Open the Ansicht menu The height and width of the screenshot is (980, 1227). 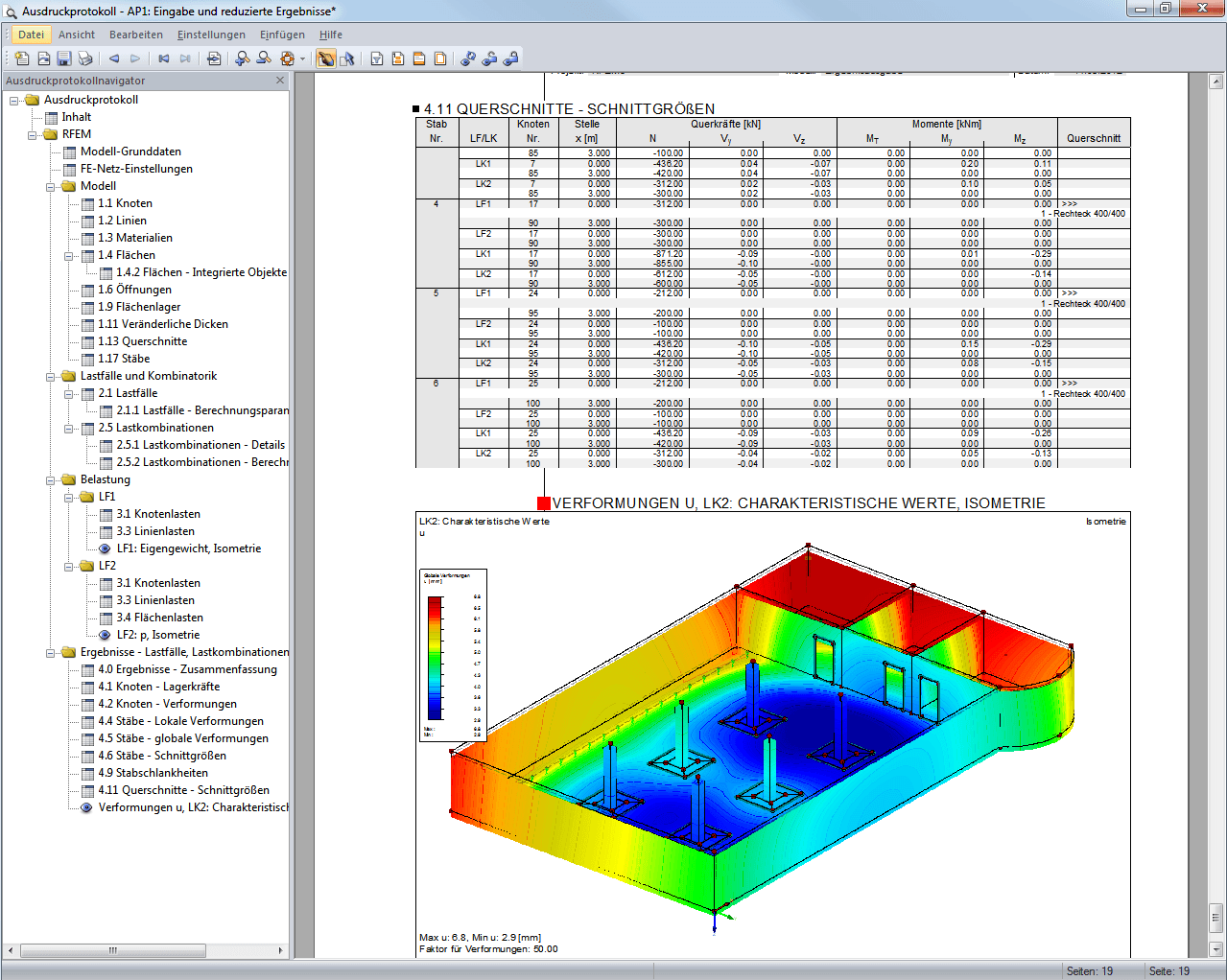click(77, 35)
